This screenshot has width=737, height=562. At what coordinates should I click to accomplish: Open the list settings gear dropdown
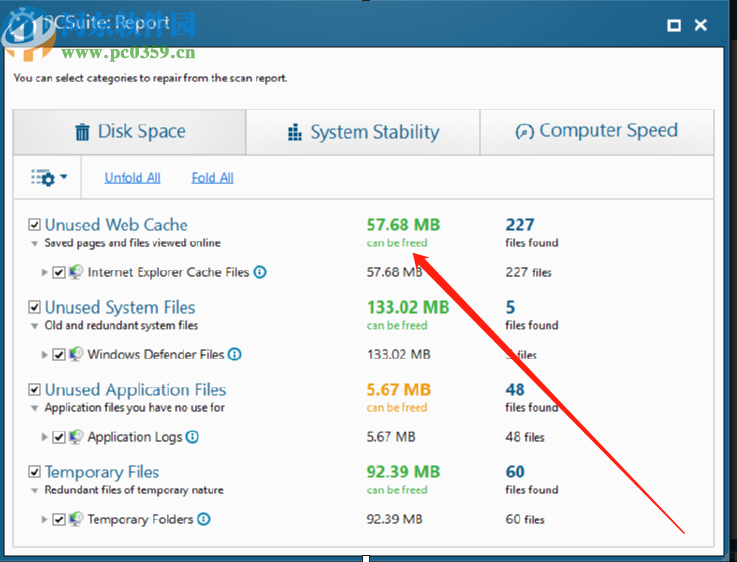[48, 178]
